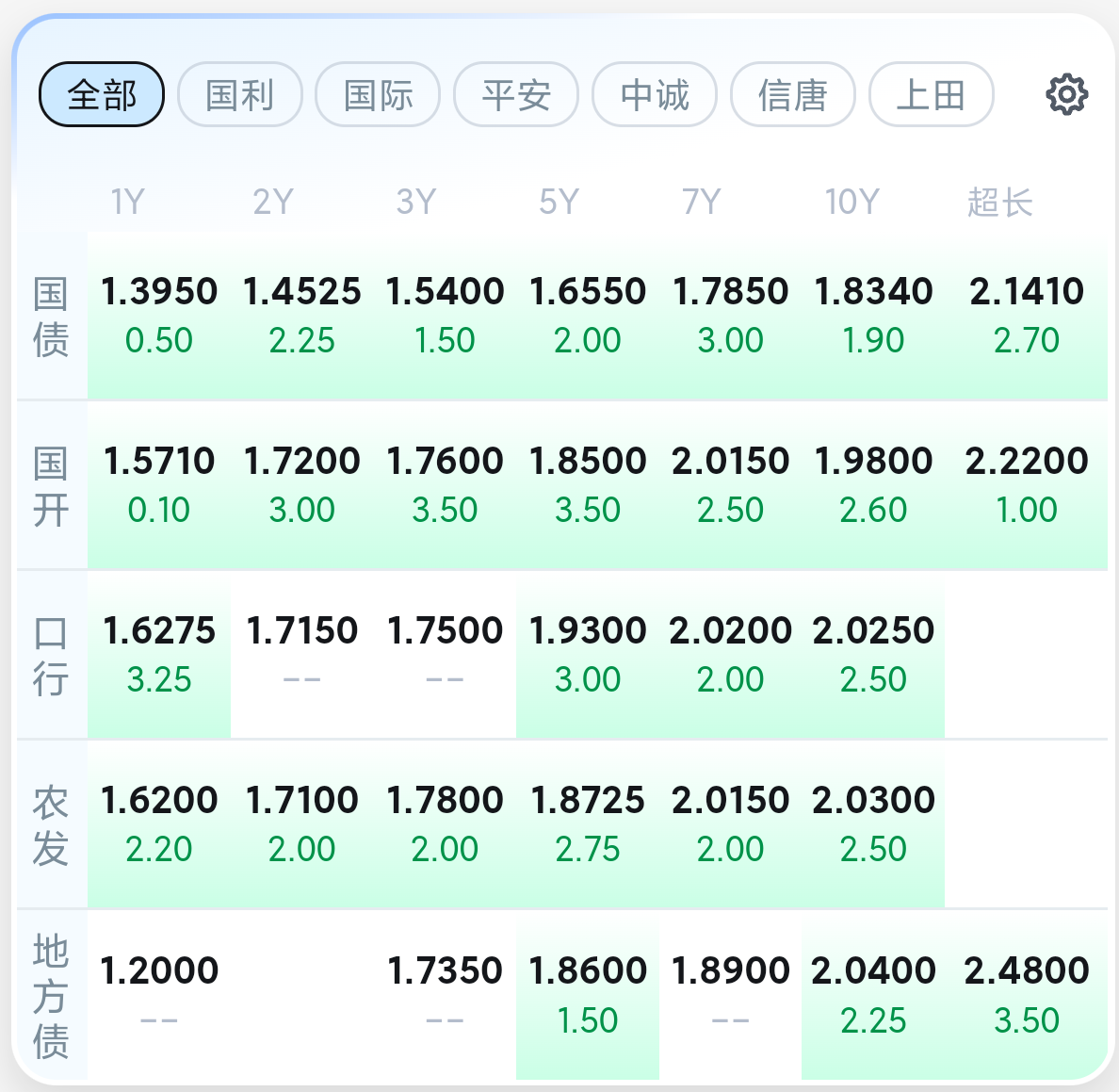The width and height of the screenshot is (1119, 1092).
Task: Select the 国开 row label
Action: point(51,486)
